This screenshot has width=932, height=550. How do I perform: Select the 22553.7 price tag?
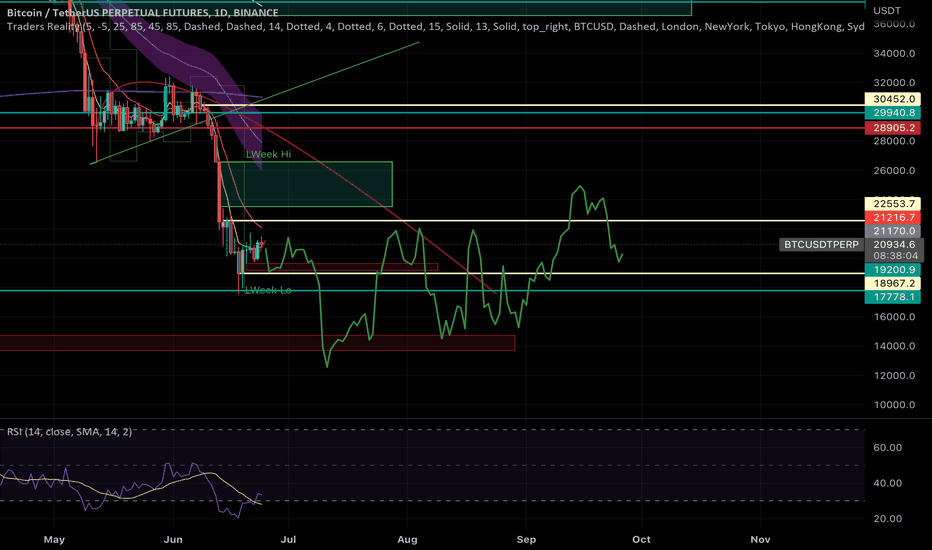pos(893,203)
